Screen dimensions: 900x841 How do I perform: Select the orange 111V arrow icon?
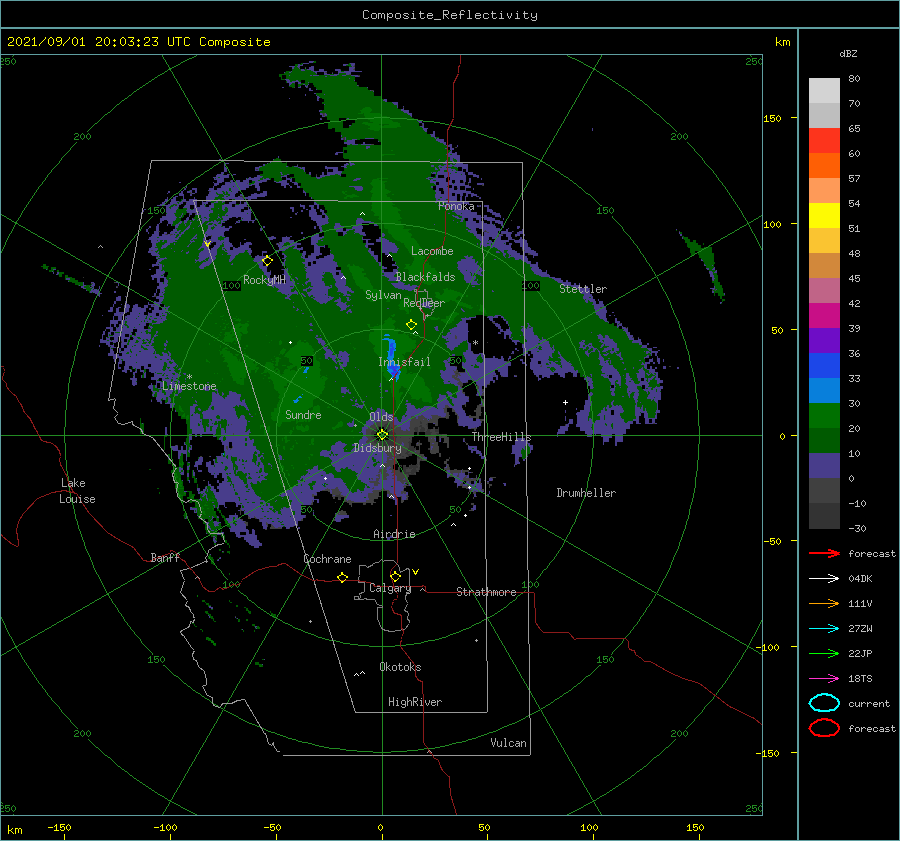pos(824,603)
